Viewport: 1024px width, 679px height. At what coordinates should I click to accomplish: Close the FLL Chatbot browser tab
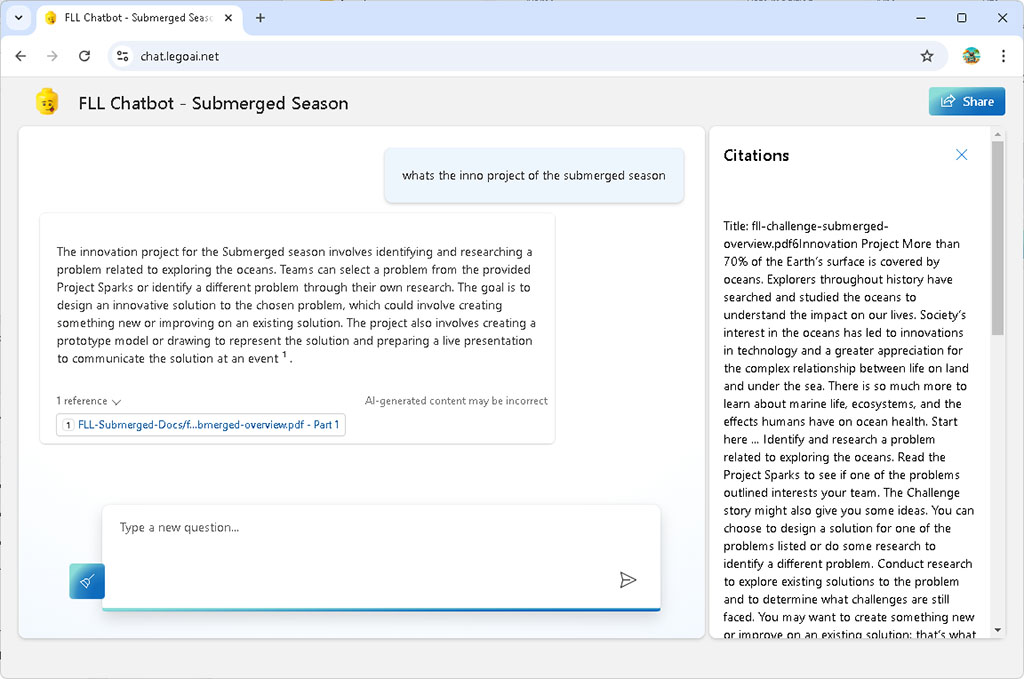tap(228, 18)
